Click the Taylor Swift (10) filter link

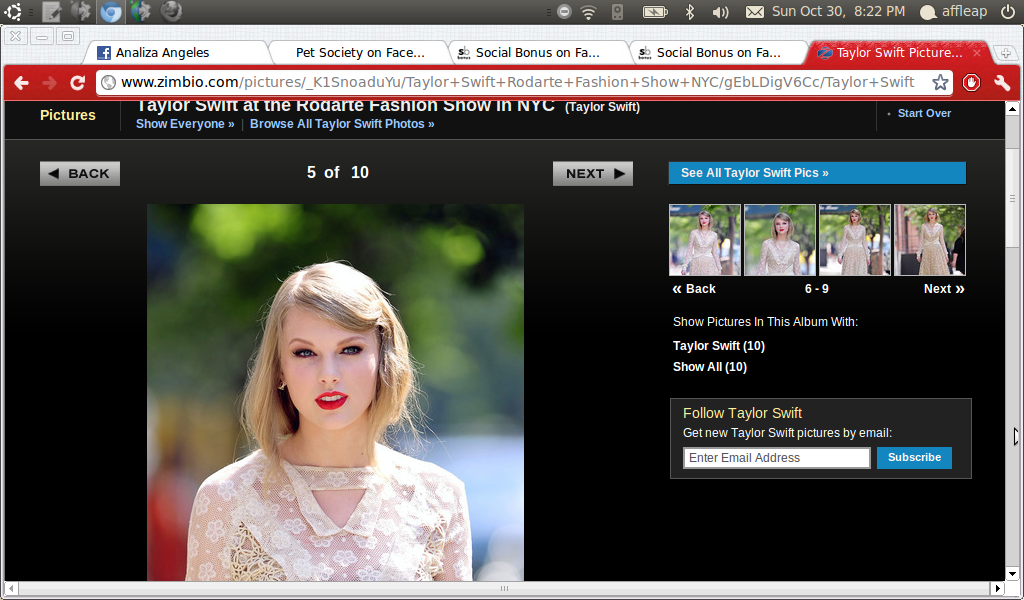coord(718,346)
